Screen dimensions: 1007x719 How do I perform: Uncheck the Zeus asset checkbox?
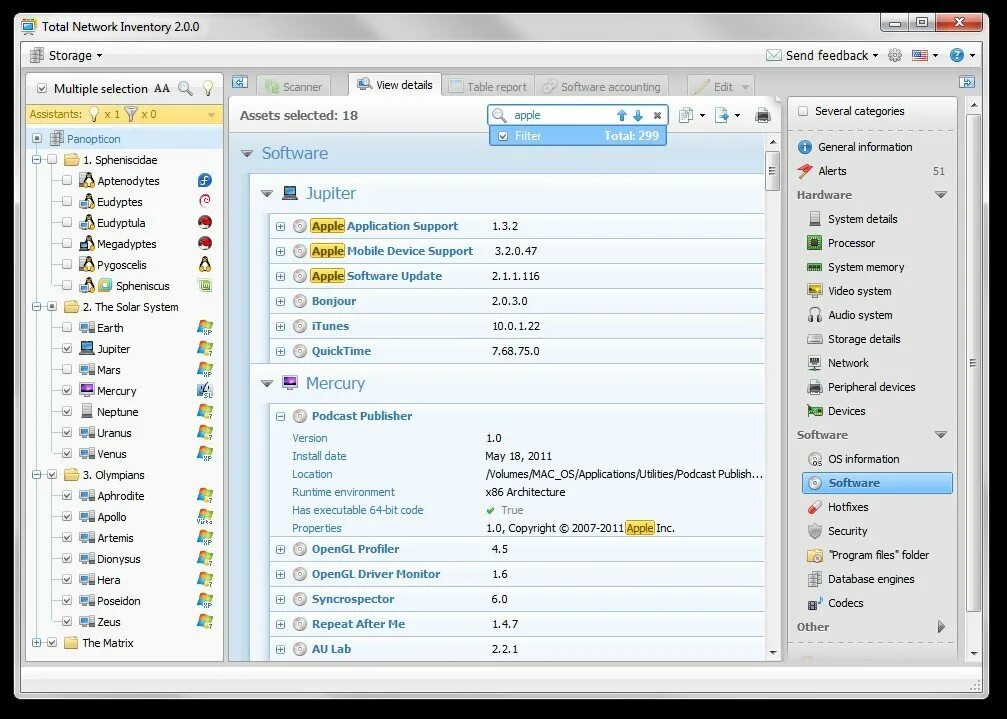(x=67, y=621)
